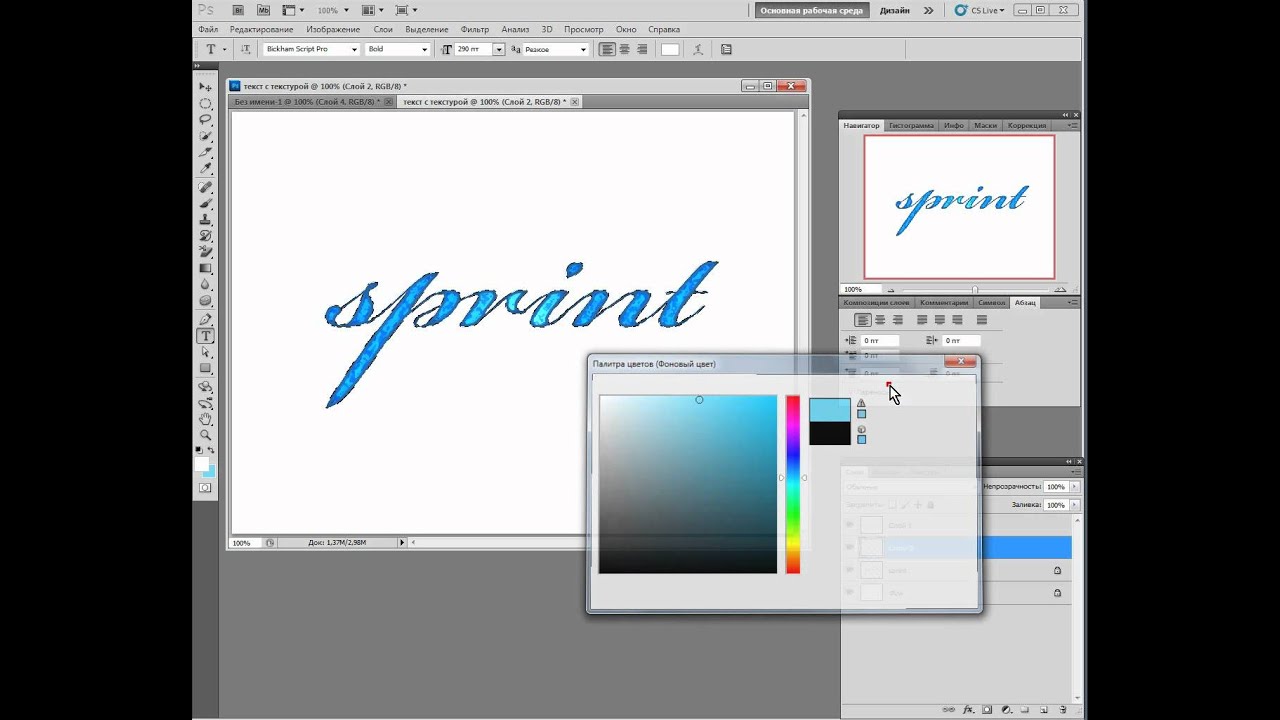The height and width of the screenshot is (720, 1280).
Task: Select the Quick Selection tool
Action: click(x=205, y=136)
